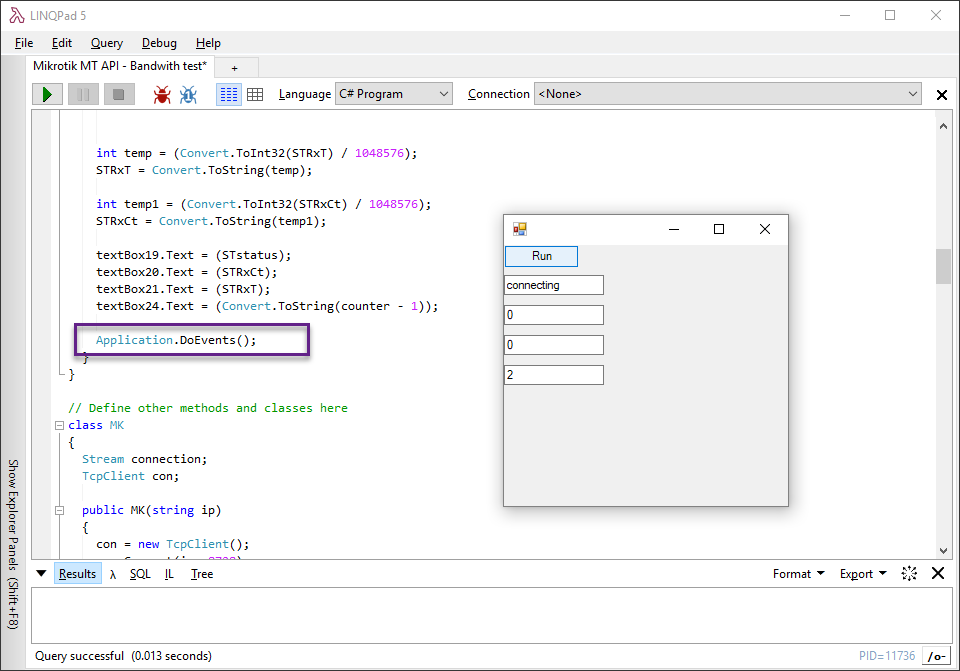Open the Query menu
The image size is (960, 671).
(x=107, y=43)
